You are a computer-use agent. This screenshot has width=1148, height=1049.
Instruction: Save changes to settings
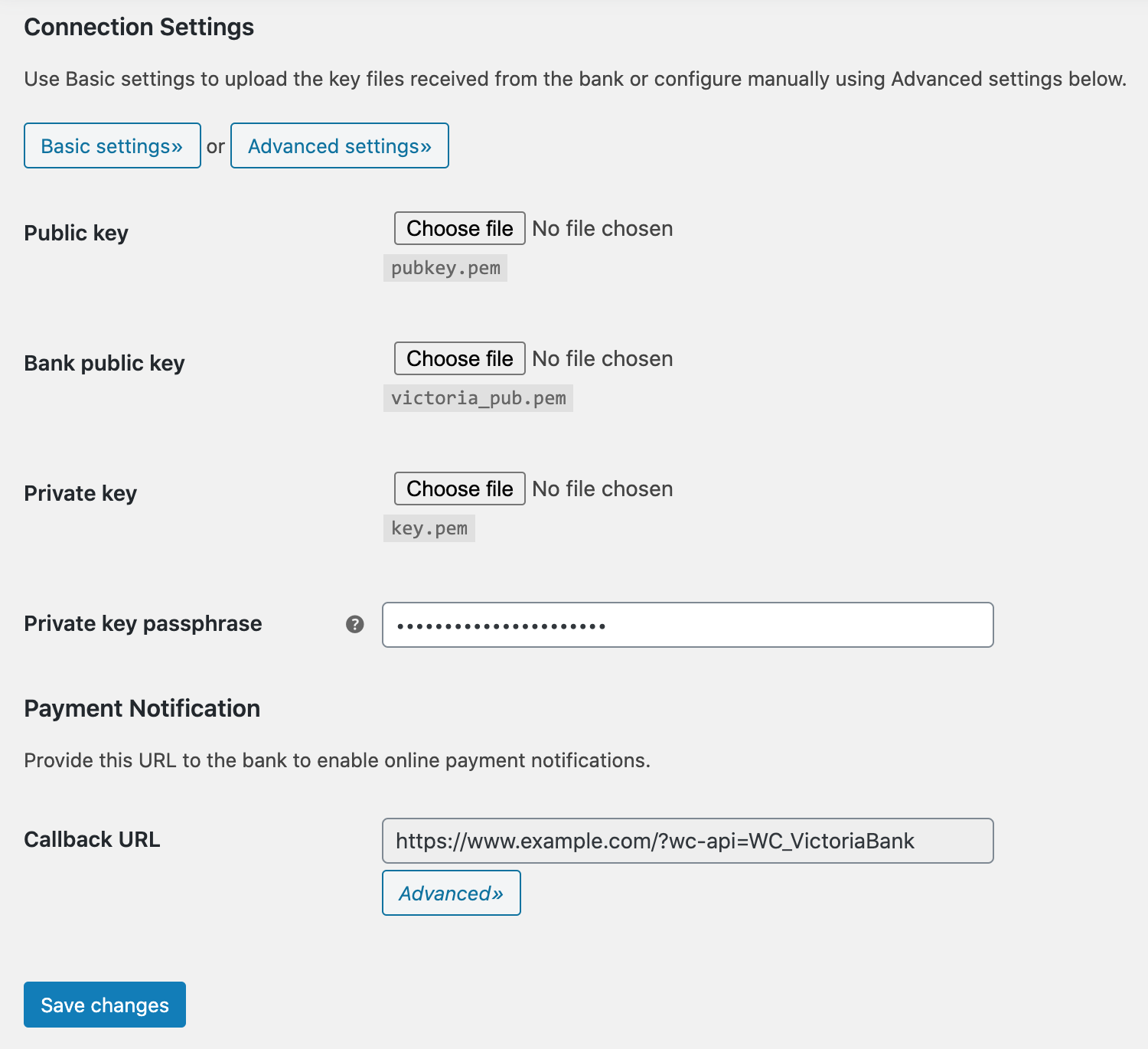point(105,1005)
